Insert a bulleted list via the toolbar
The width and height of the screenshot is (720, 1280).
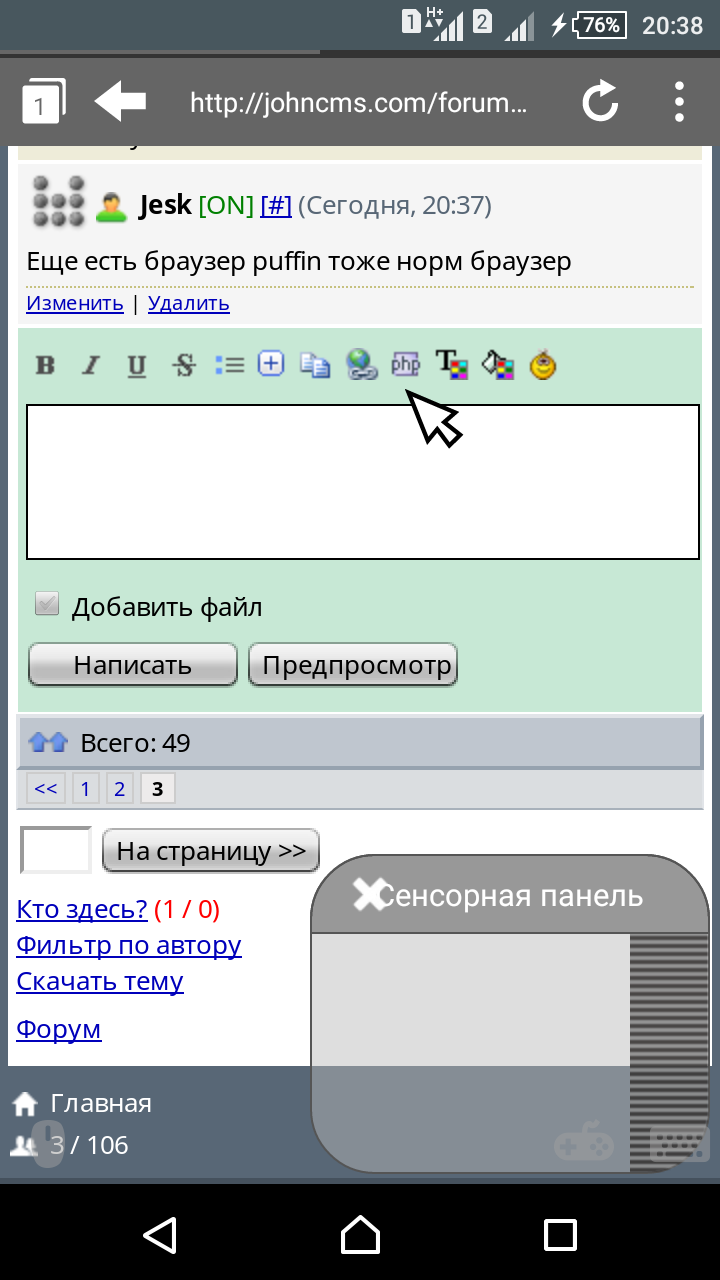coord(229,365)
